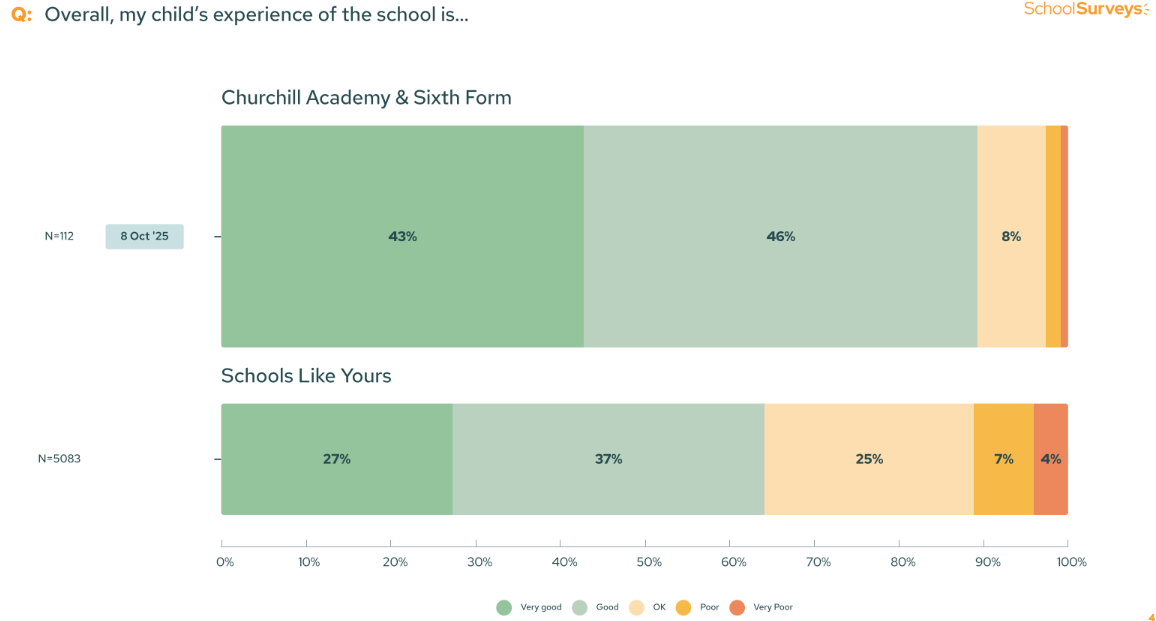
Task: Select the 7% Poor bar segment
Action: [1003, 459]
